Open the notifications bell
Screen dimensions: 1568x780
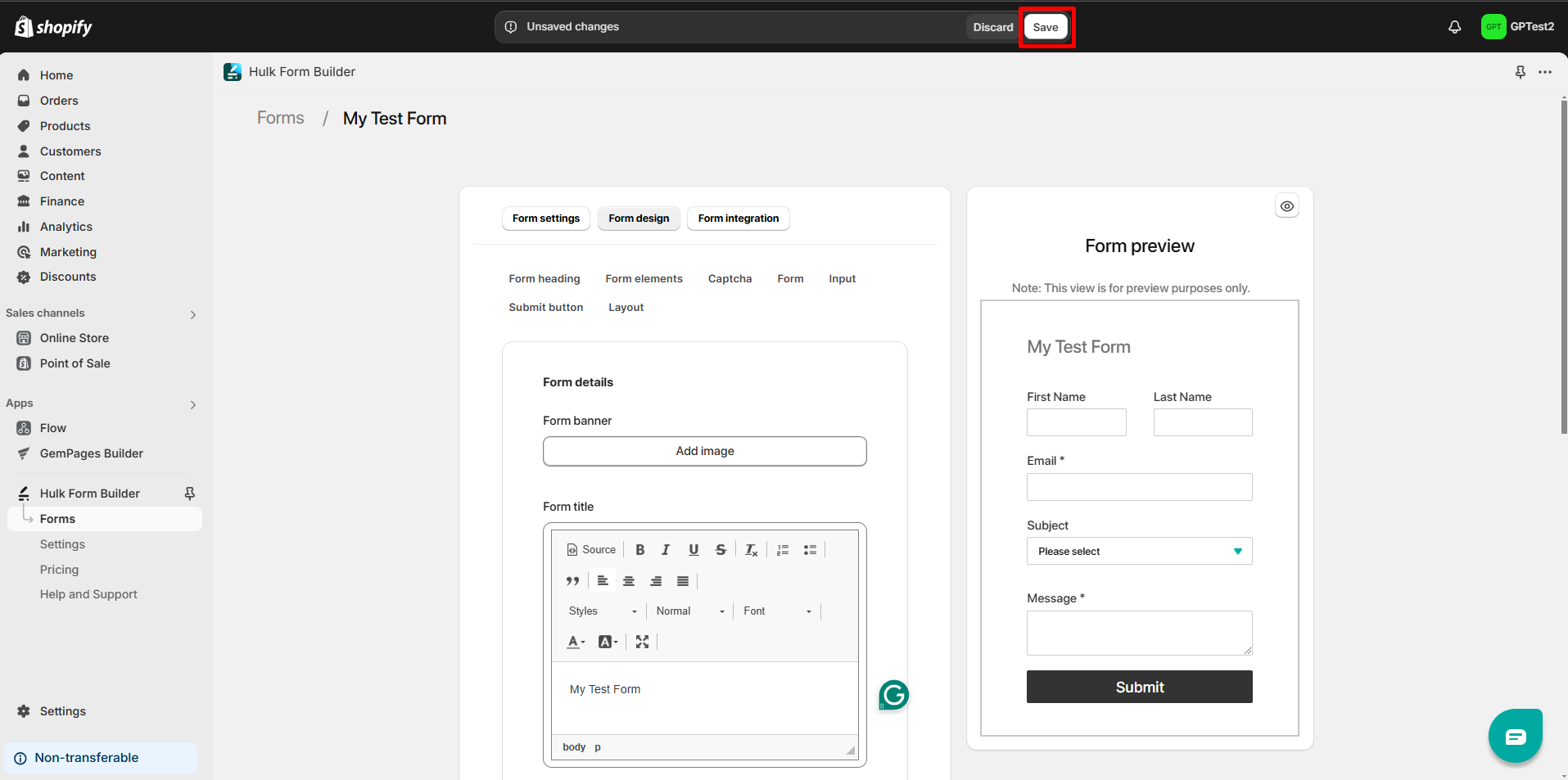1454,26
